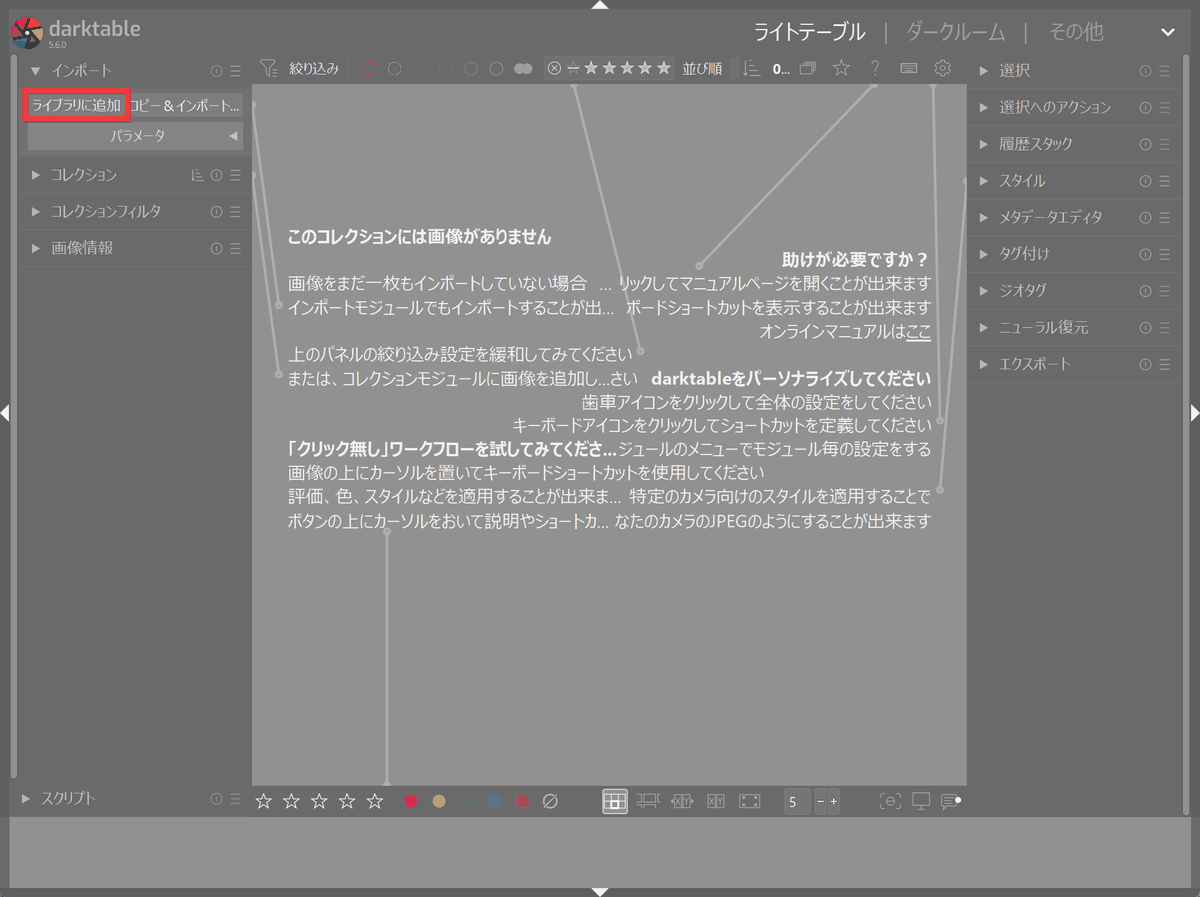
Task: Expand the 選択 module
Action: coord(984,71)
